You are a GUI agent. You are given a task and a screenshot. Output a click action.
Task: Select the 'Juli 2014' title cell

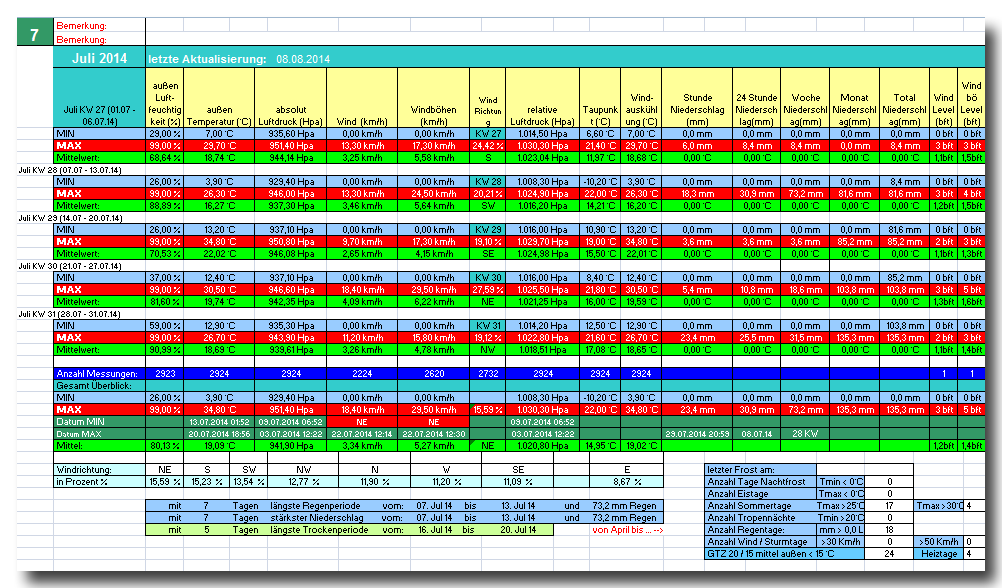99,58
